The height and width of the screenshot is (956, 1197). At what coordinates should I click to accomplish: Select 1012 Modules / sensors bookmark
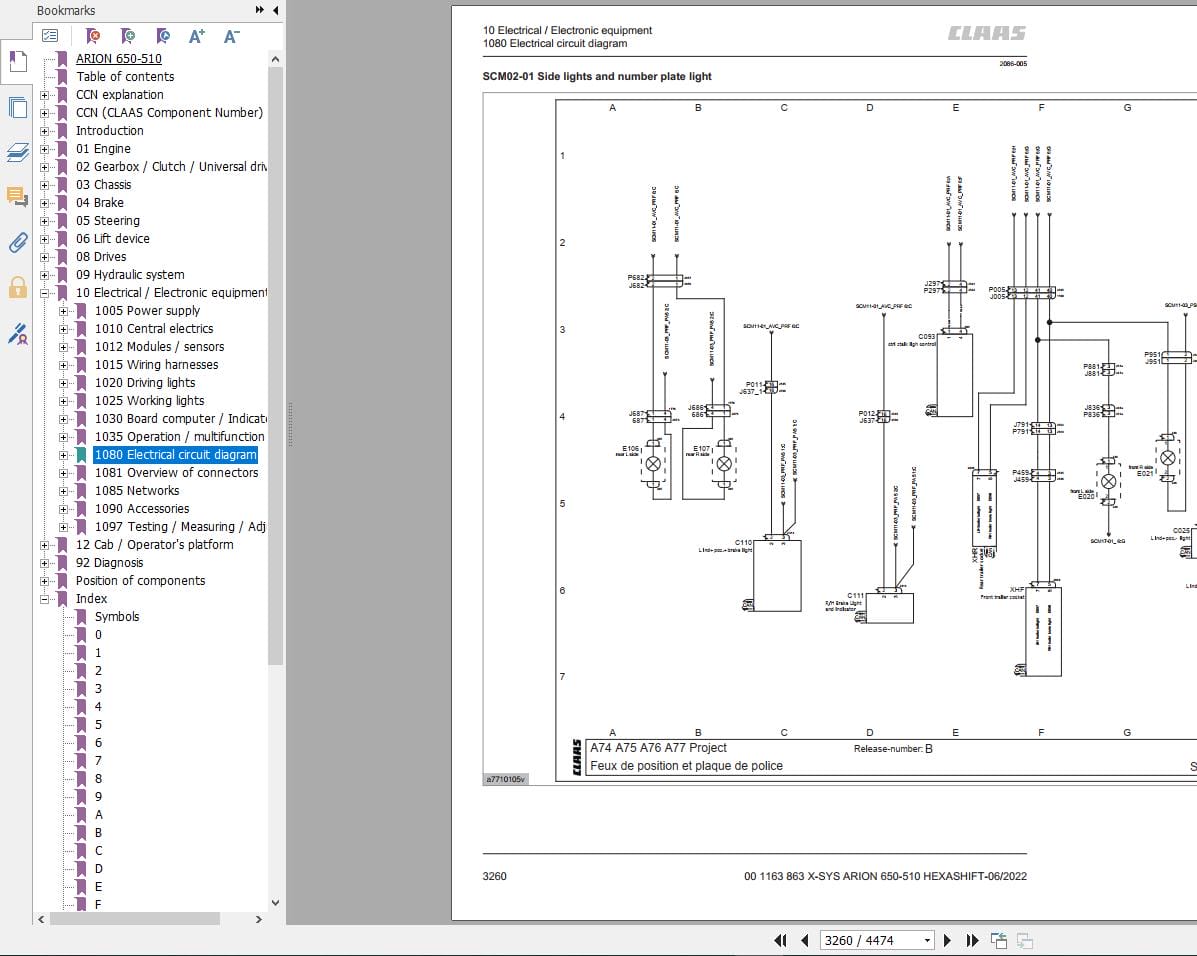click(x=159, y=347)
